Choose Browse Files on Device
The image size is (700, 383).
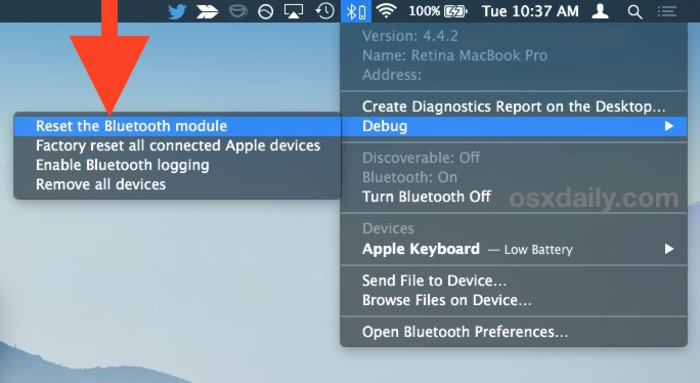click(x=514, y=300)
